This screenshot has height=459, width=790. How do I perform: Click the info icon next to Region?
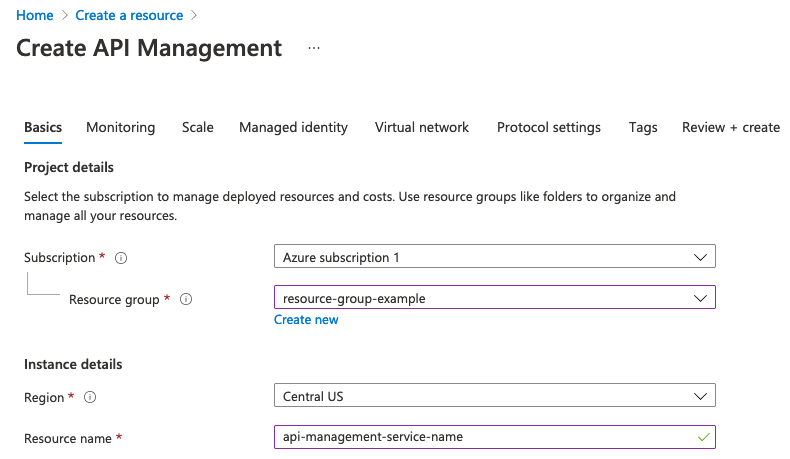point(91,398)
